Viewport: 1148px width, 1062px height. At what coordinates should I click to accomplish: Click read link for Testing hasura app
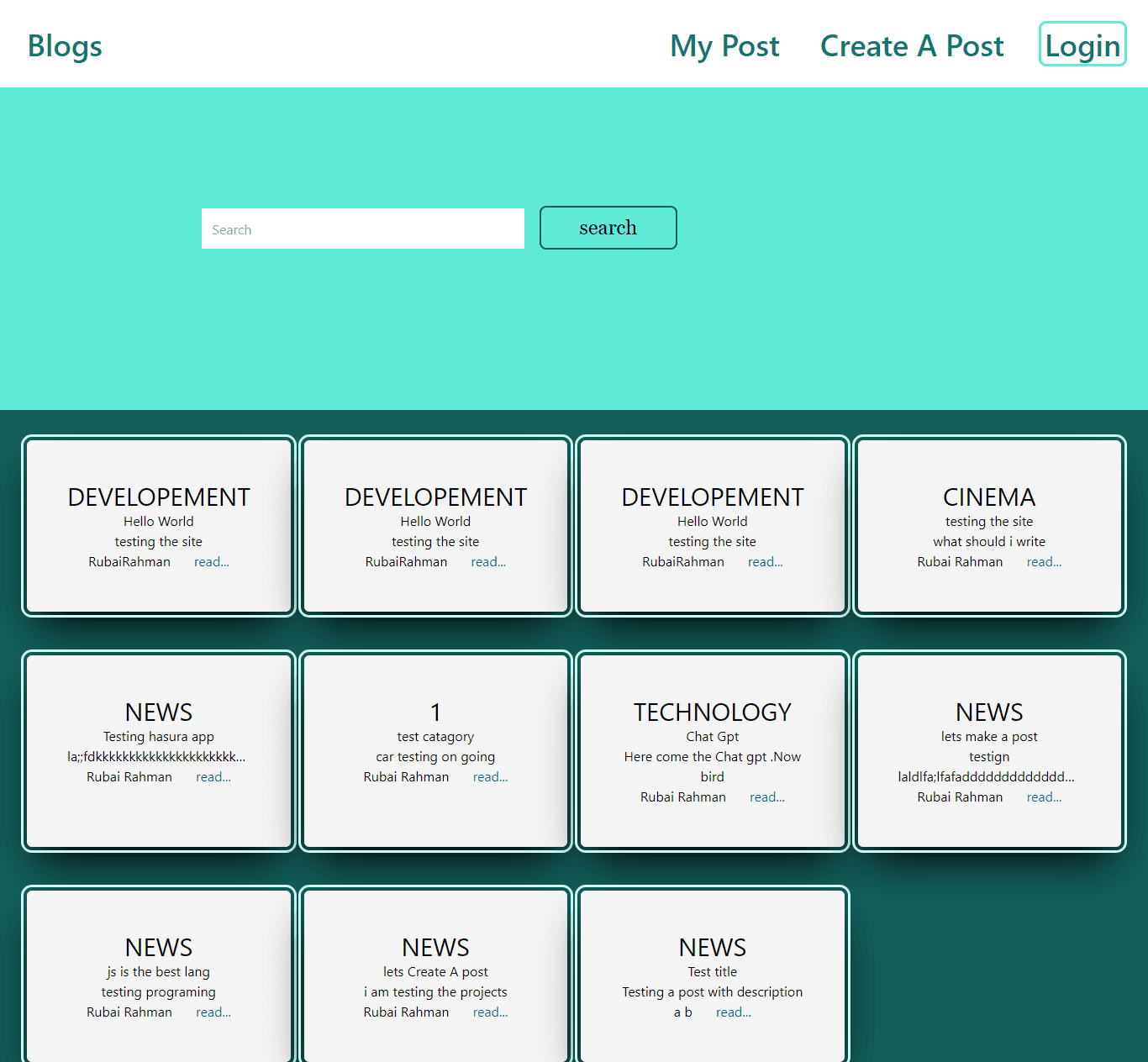coord(213,777)
